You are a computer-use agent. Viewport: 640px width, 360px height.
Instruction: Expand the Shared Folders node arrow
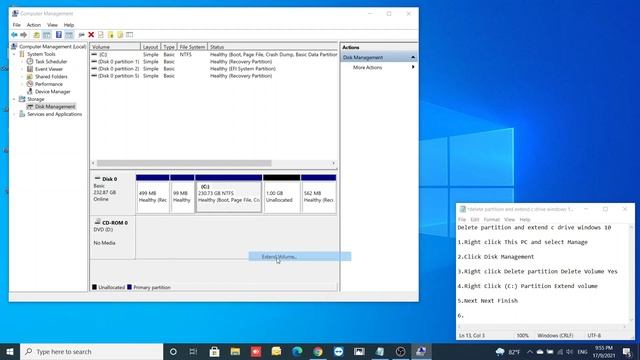pyautogui.click(x=22, y=76)
